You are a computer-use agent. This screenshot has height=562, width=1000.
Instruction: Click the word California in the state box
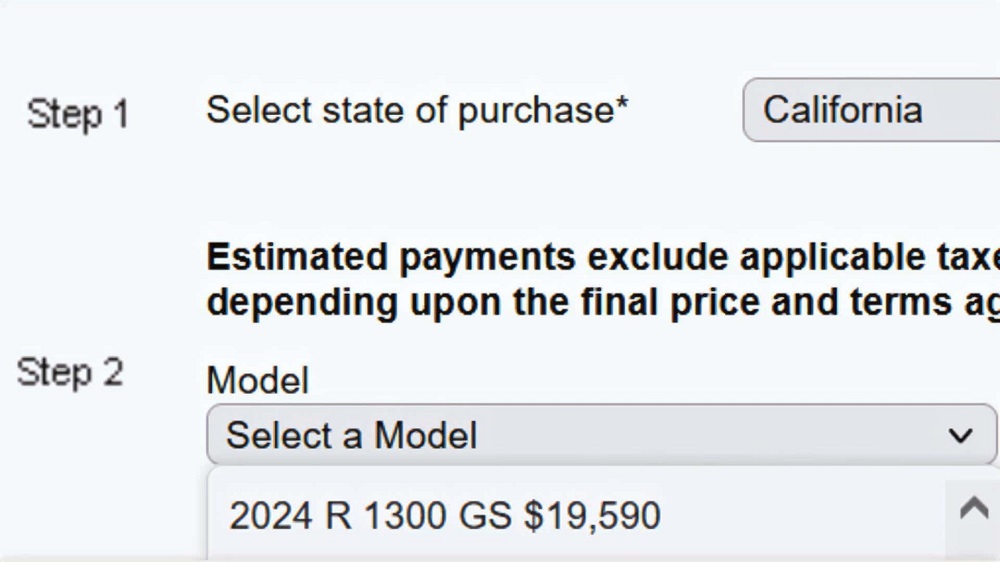pyautogui.click(x=842, y=110)
